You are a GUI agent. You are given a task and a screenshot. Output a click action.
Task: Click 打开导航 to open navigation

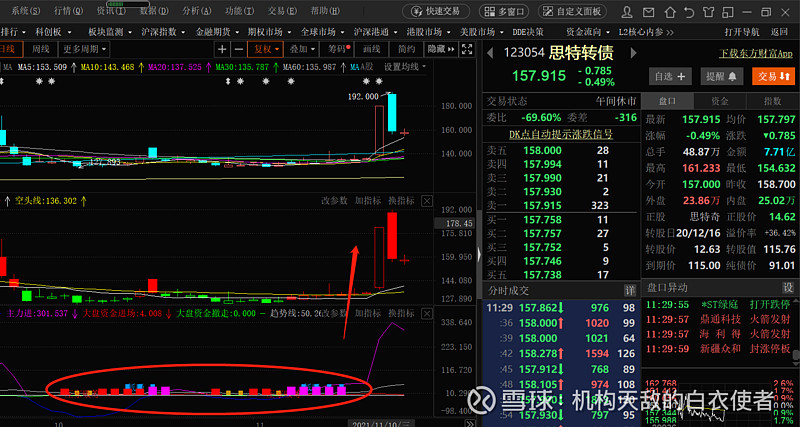[742, 32]
